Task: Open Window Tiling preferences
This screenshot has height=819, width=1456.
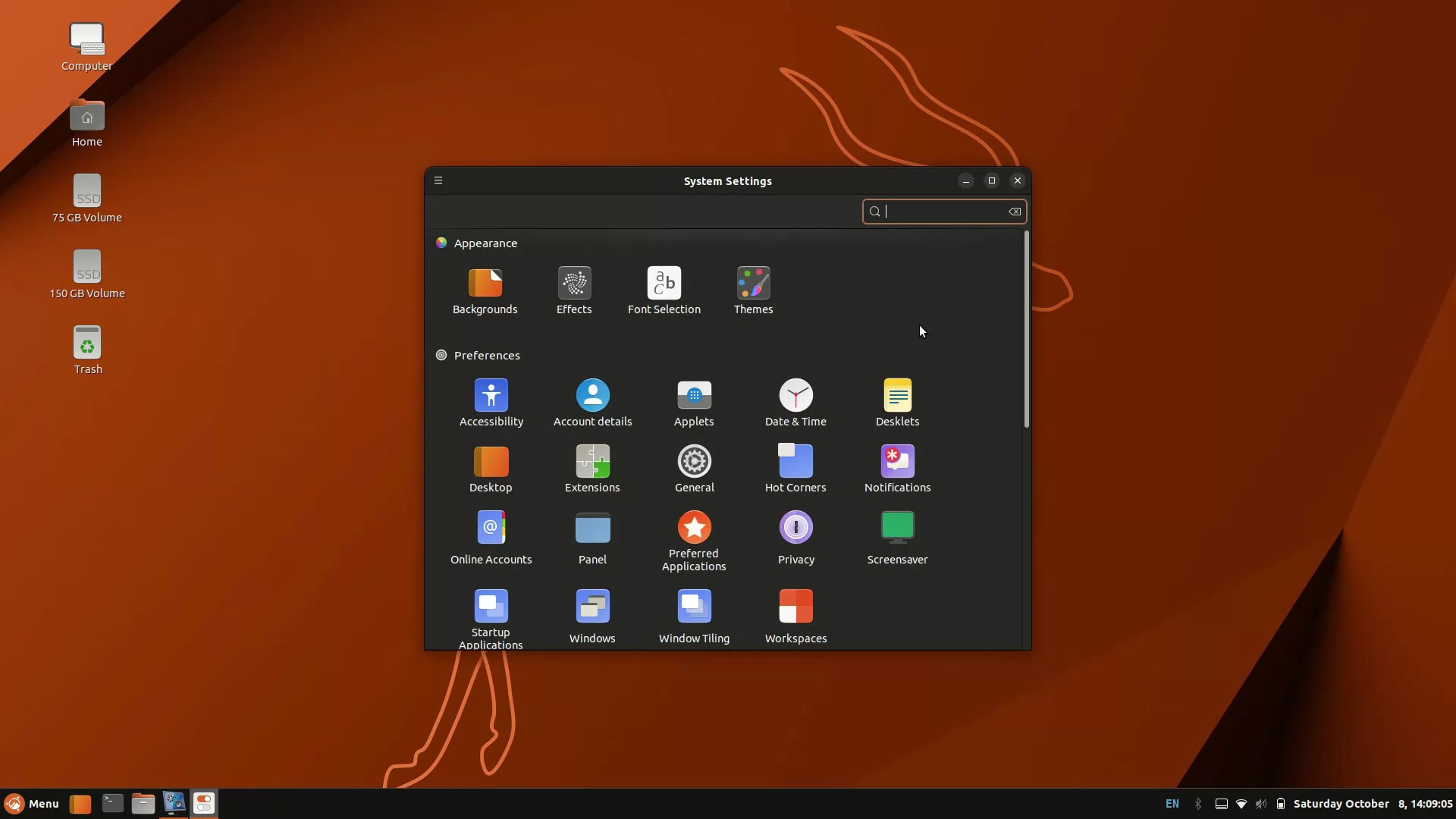Action: coord(694,614)
